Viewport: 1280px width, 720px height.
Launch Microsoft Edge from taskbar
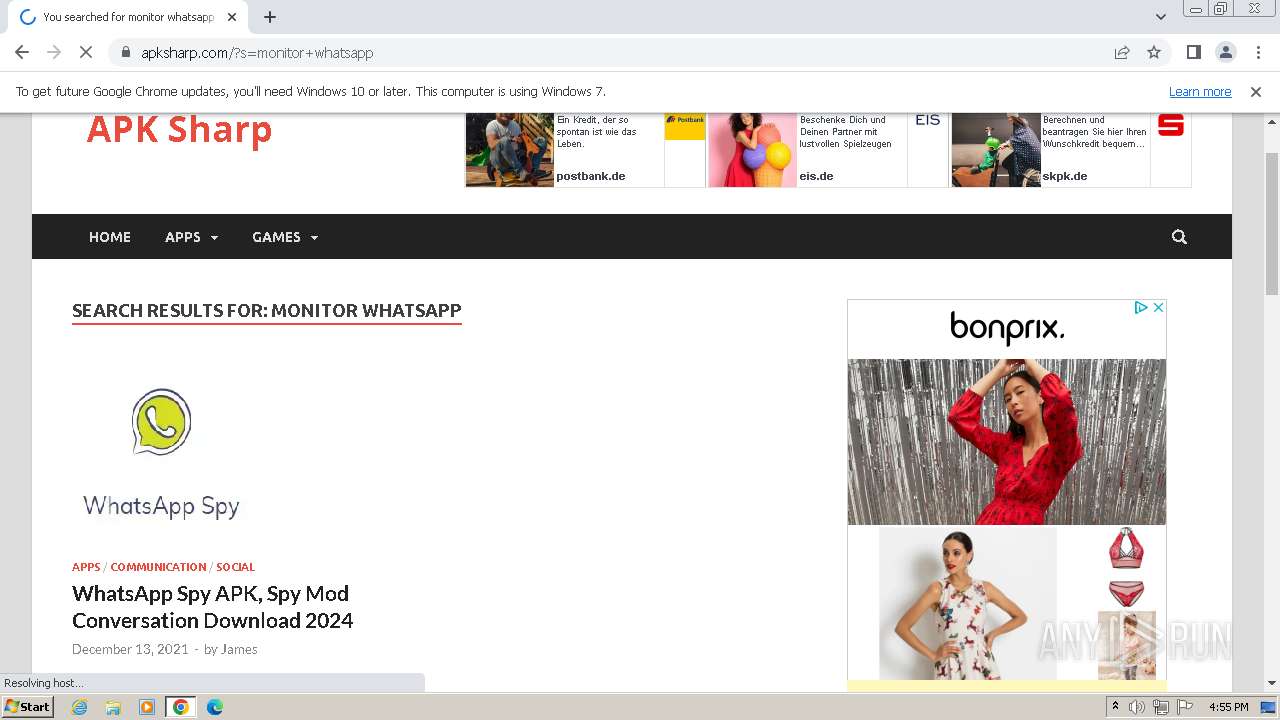(x=214, y=707)
